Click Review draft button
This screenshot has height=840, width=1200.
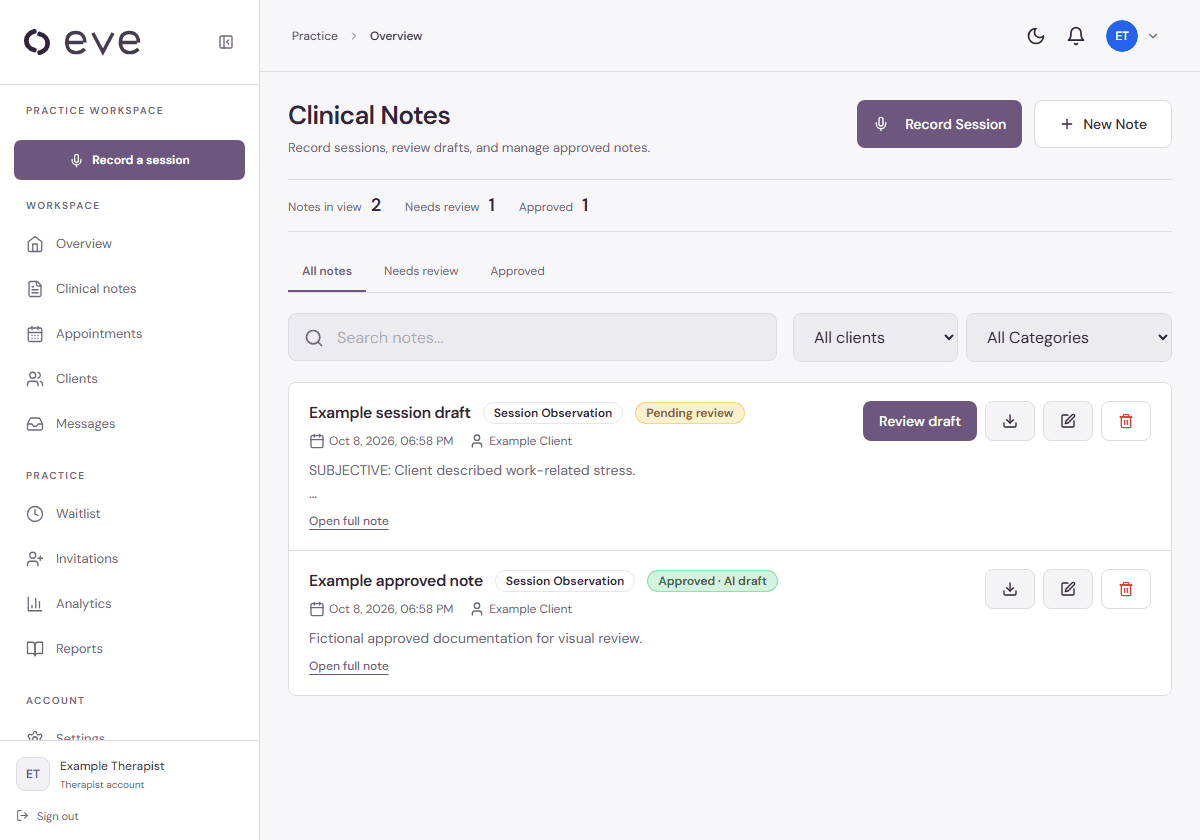(920, 421)
